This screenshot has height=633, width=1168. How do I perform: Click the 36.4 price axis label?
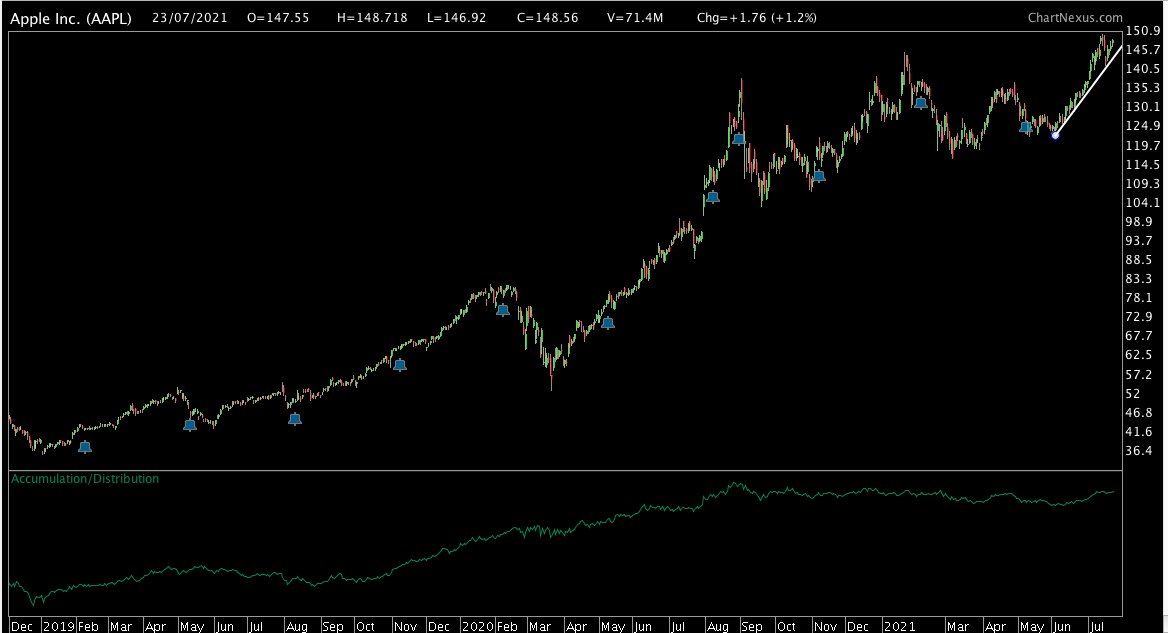[1140, 451]
